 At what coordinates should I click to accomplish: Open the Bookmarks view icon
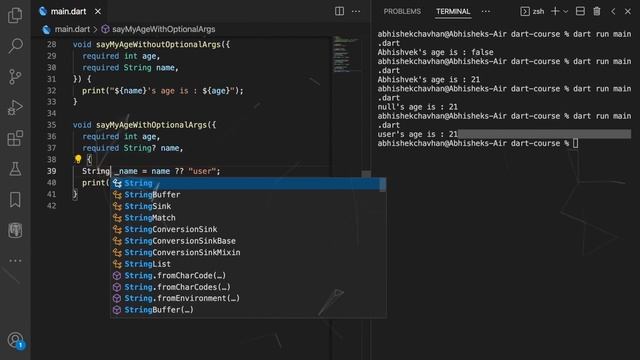15,200
